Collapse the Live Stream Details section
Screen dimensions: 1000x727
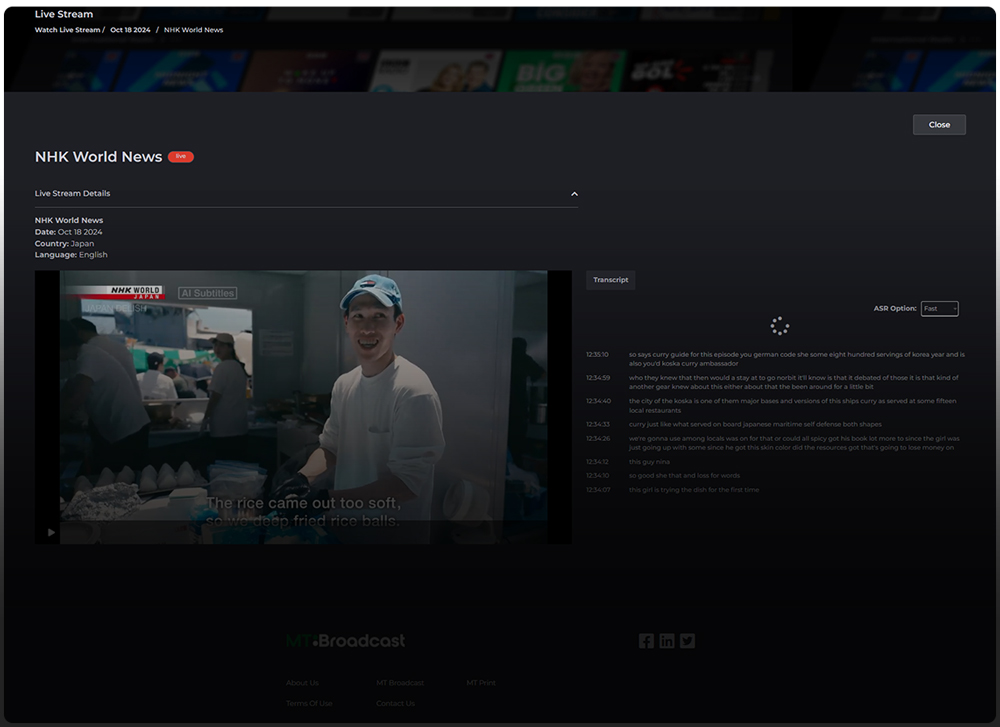(574, 193)
